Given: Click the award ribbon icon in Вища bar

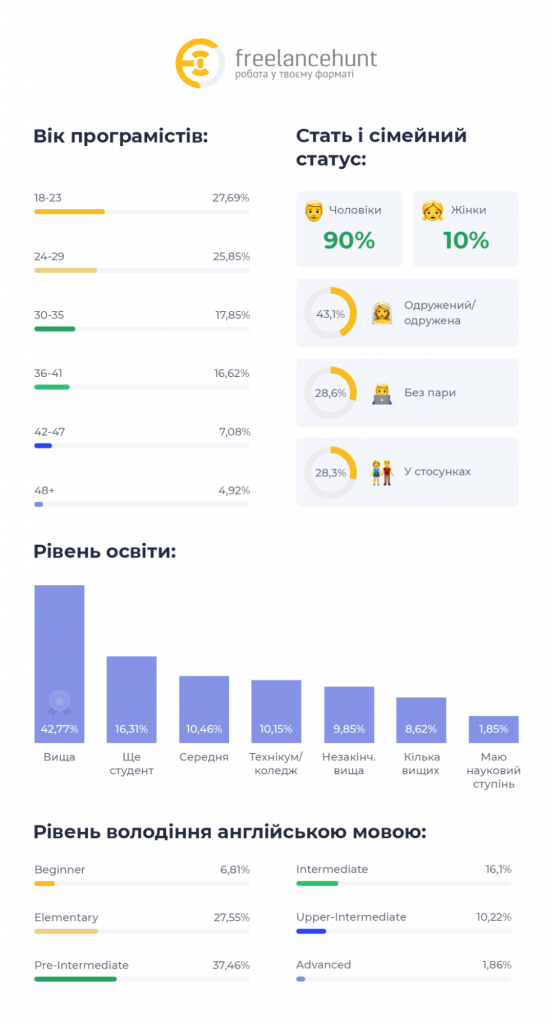Looking at the screenshot, I should pos(59,703).
